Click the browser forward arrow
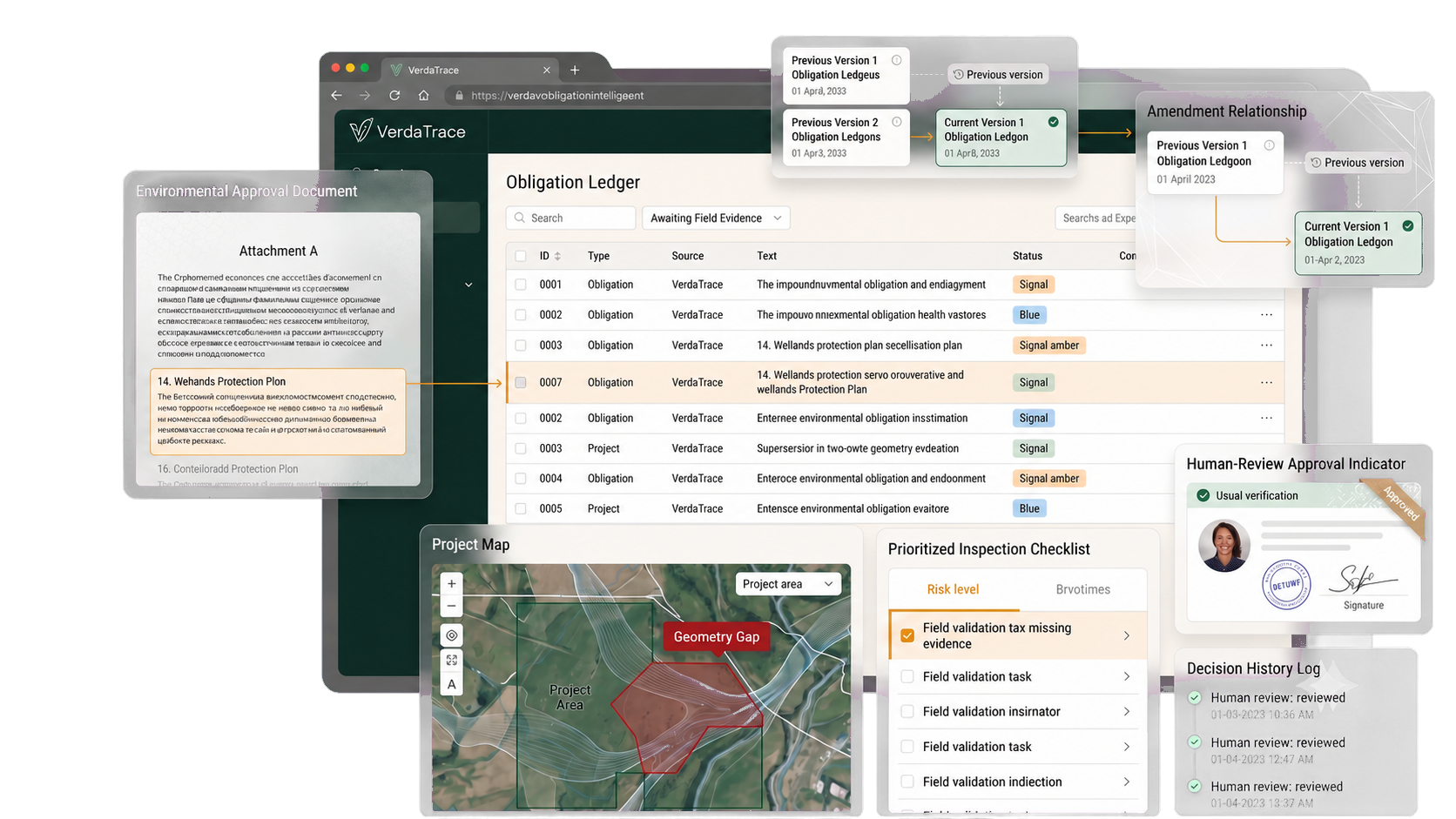 [x=365, y=96]
